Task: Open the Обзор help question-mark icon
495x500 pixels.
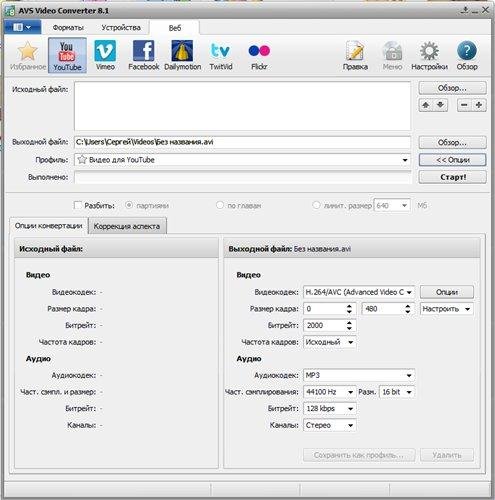Action: pyautogui.click(x=467, y=55)
